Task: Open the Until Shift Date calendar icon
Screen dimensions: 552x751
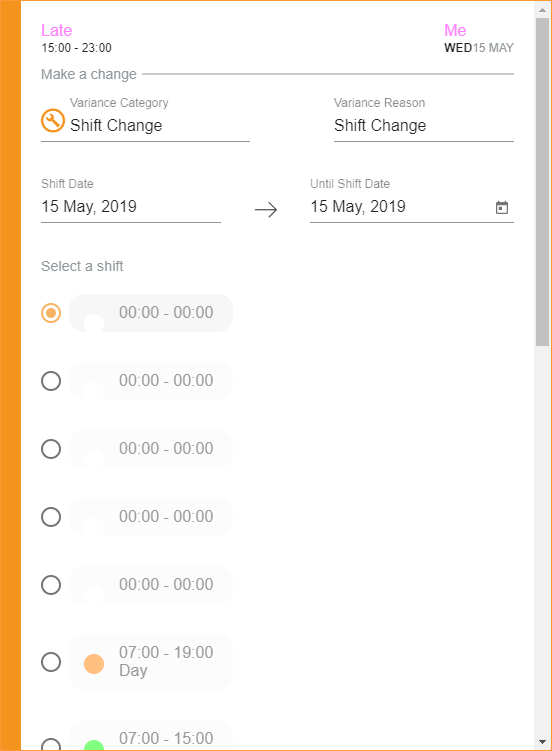Action: pyautogui.click(x=502, y=207)
